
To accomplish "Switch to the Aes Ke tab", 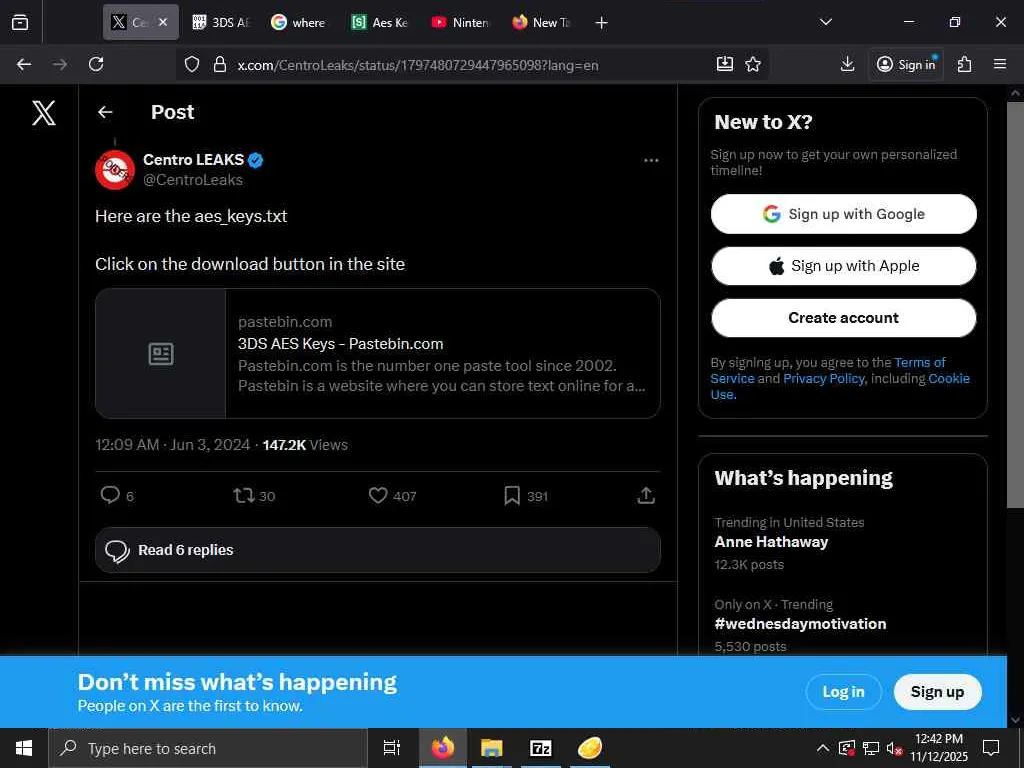I will (x=381, y=22).
